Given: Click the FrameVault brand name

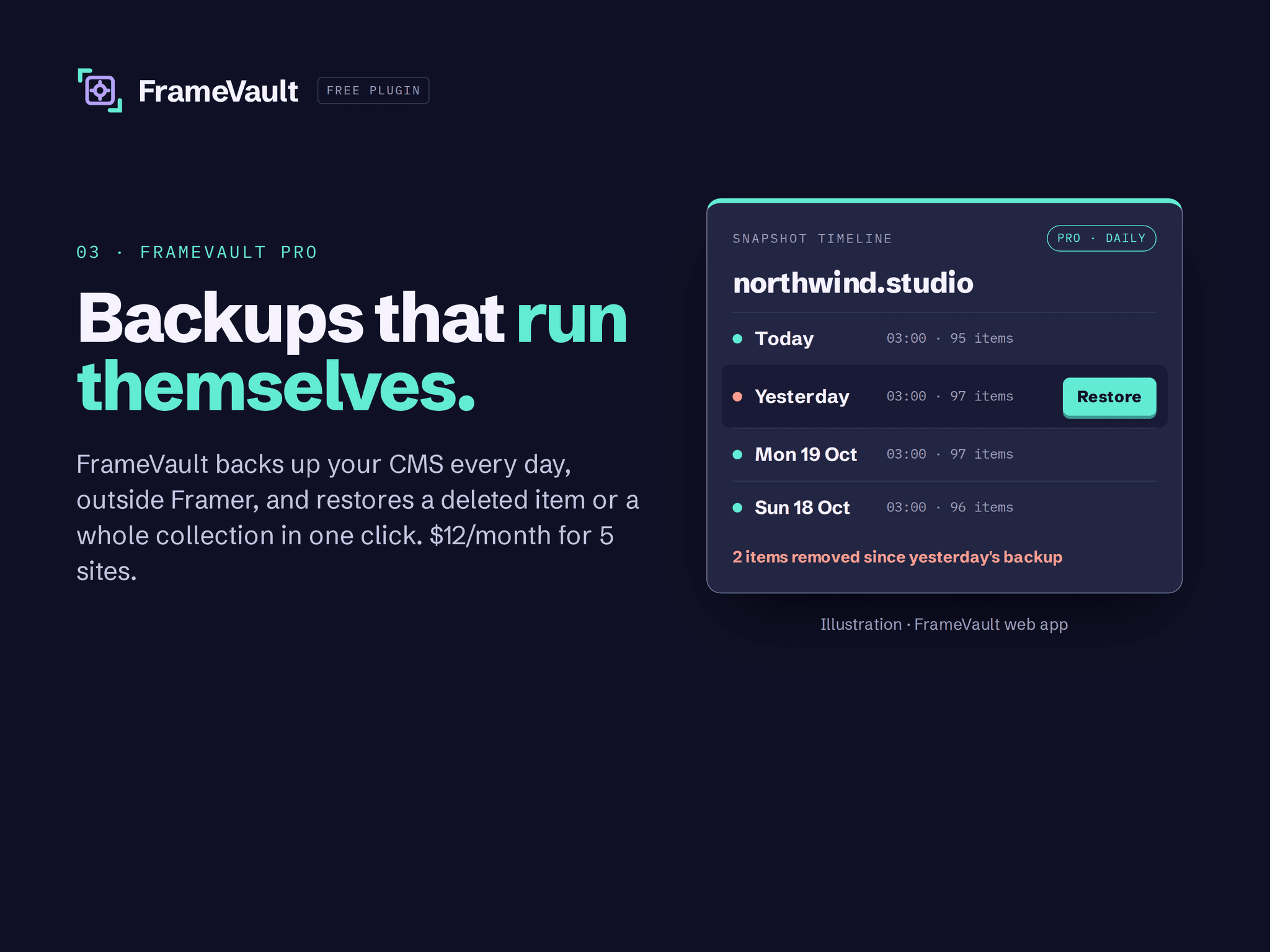Looking at the screenshot, I should [x=218, y=91].
